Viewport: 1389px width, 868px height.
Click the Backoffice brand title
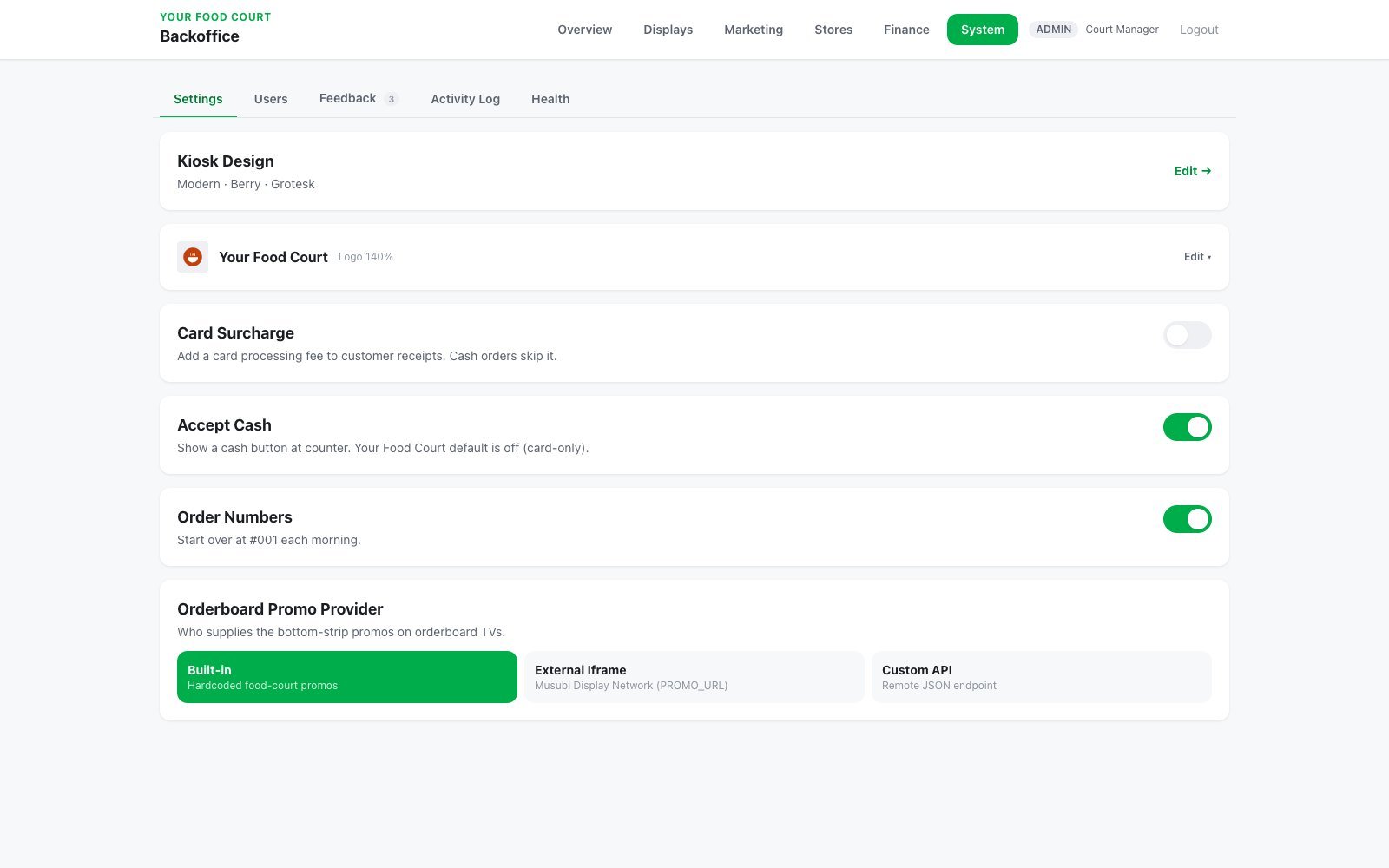pyautogui.click(x=200, y=36)
